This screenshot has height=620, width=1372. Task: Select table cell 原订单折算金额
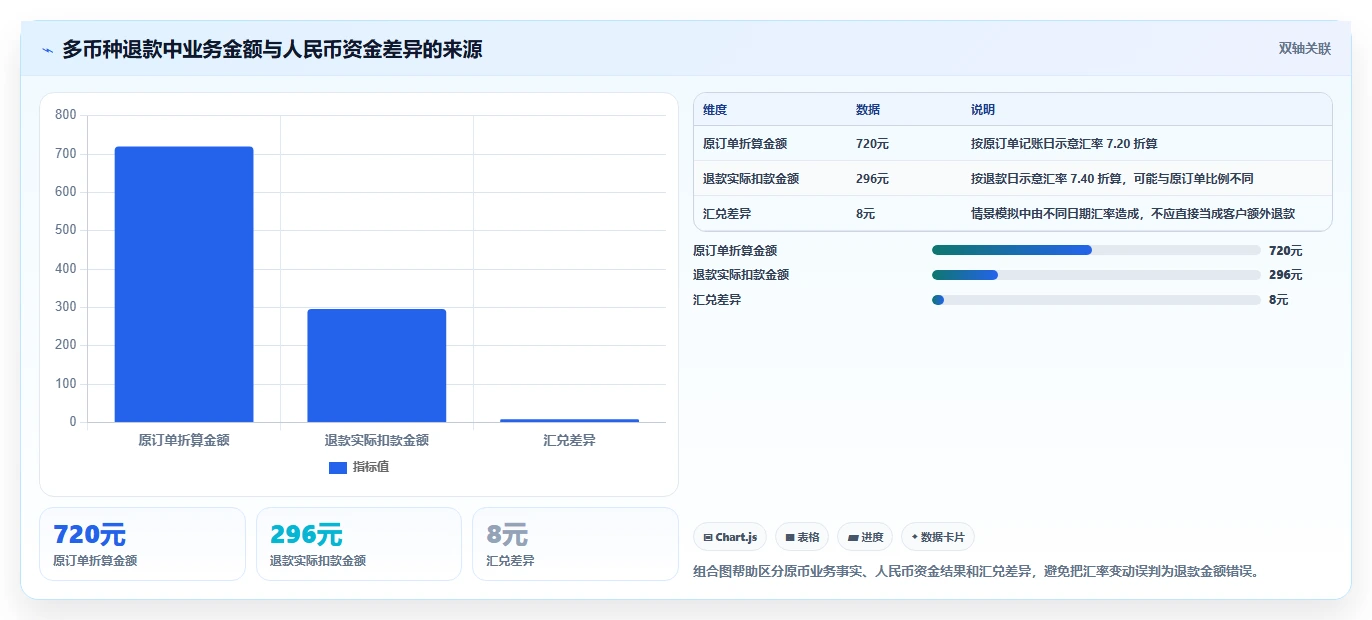745,144
